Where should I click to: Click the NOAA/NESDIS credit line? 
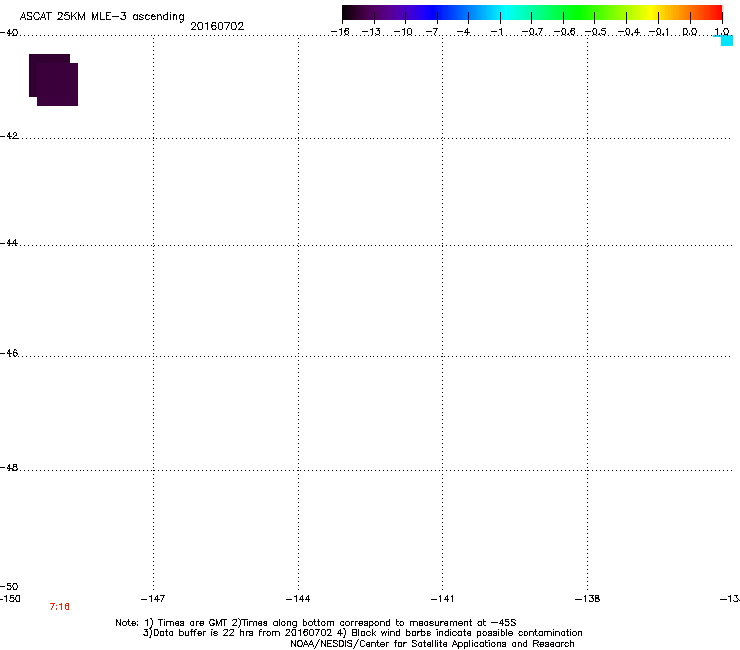point(432,644)
